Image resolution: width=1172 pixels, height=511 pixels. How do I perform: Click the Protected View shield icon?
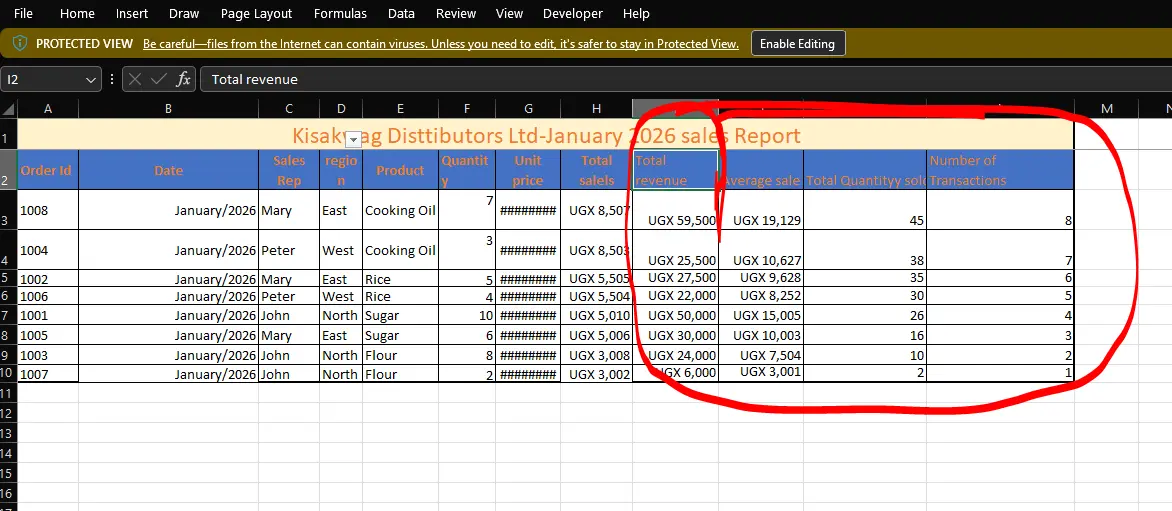coord(20,43)
